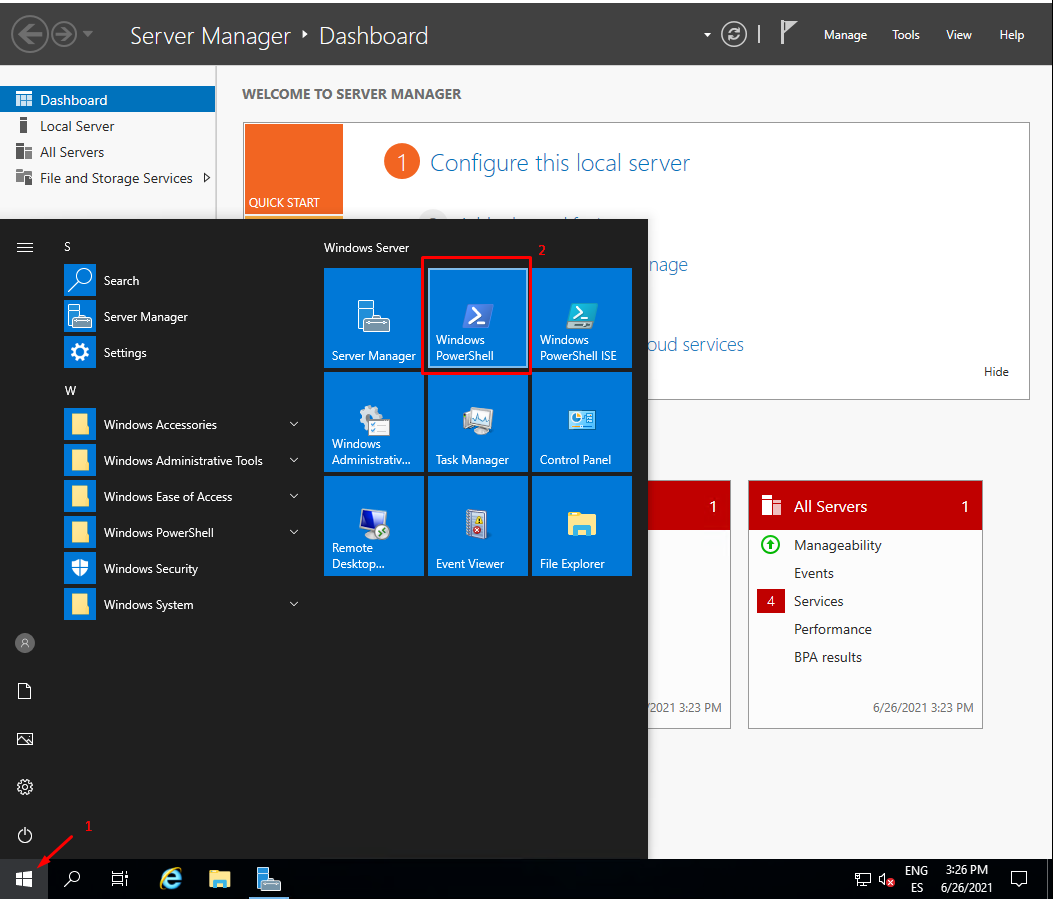Click Hide in the welcome panel
This screenshot has height=899, width=1053.
(996, 372)
